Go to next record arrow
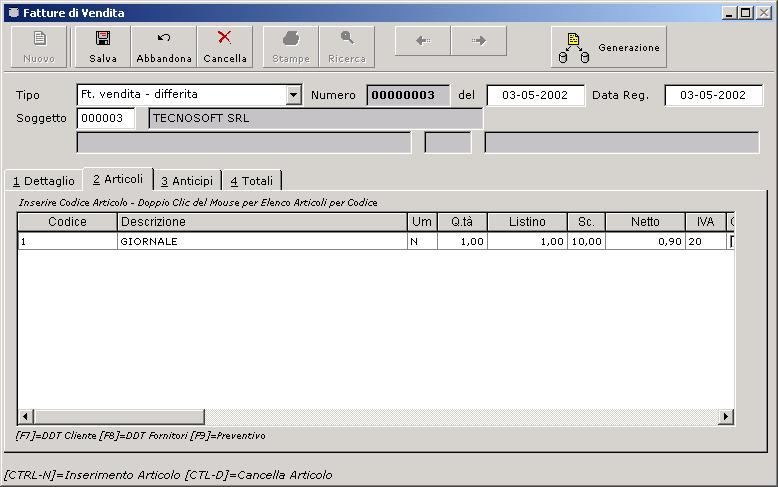 pos(479,41)
